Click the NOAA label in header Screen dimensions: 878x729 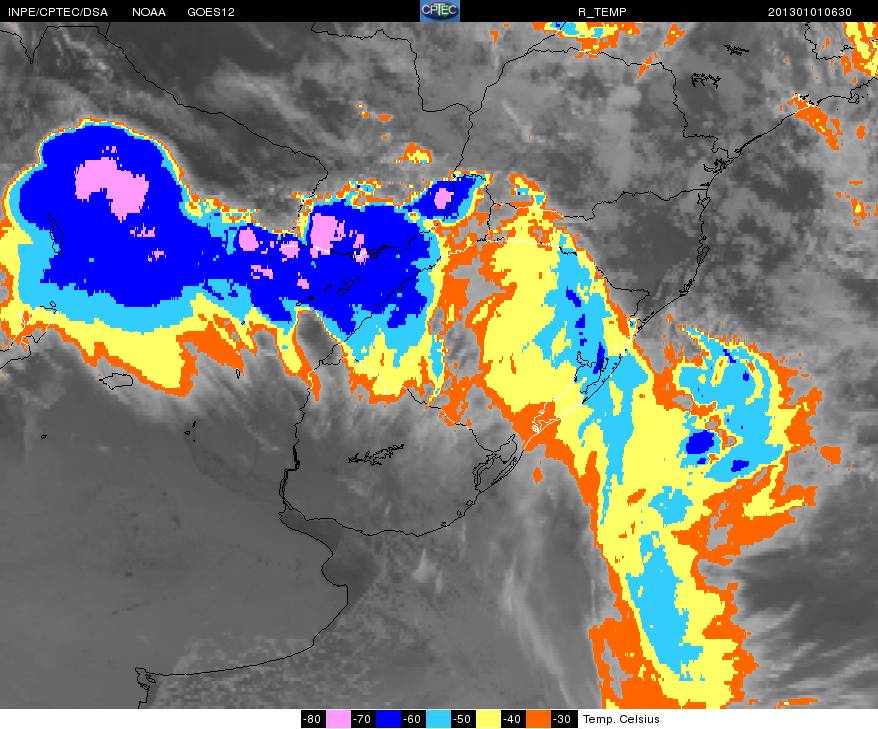(x=149, y=12)
